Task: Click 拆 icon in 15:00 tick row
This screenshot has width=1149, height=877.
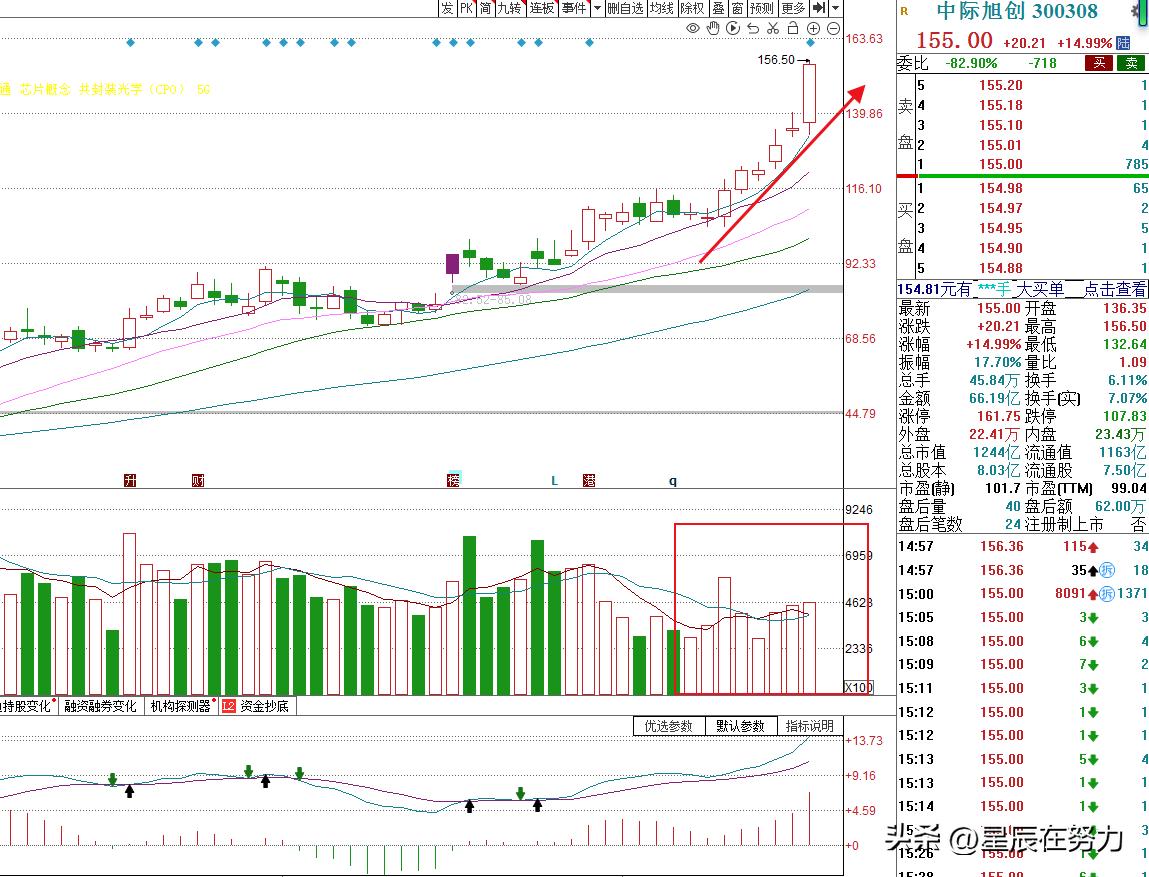Action: pos(1106,593)
